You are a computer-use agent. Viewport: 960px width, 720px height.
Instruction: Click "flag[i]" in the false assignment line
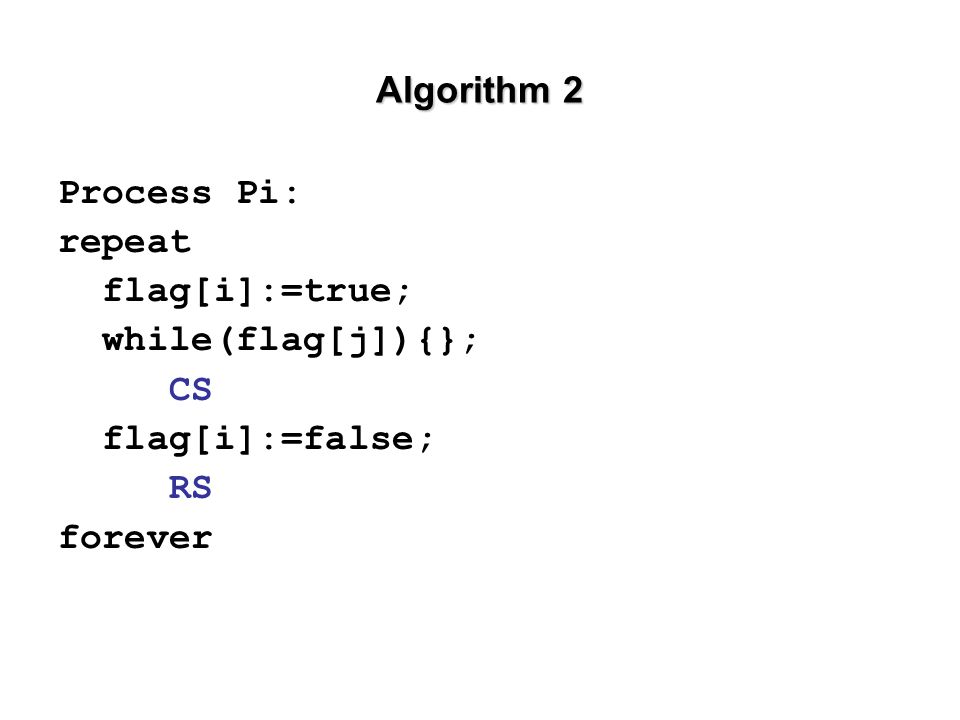(x=178, y=439)
